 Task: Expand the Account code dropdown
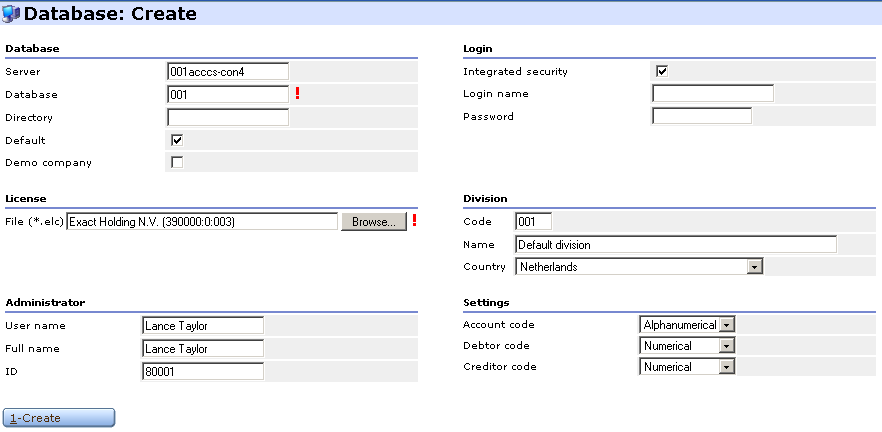coord(687,325)
